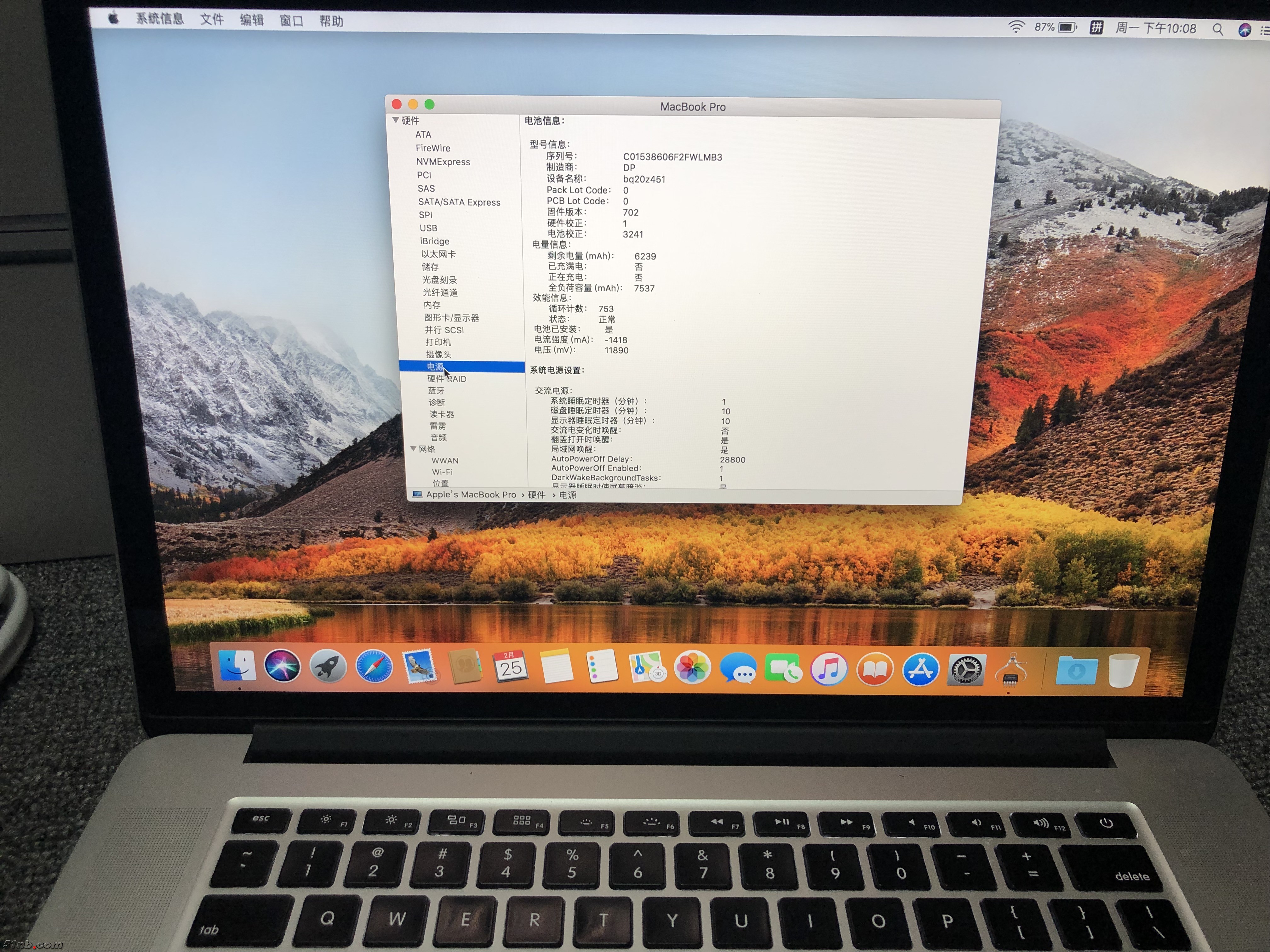Launch Safari from the dock
1270x952 pixels.
click(x=374, y=667)
